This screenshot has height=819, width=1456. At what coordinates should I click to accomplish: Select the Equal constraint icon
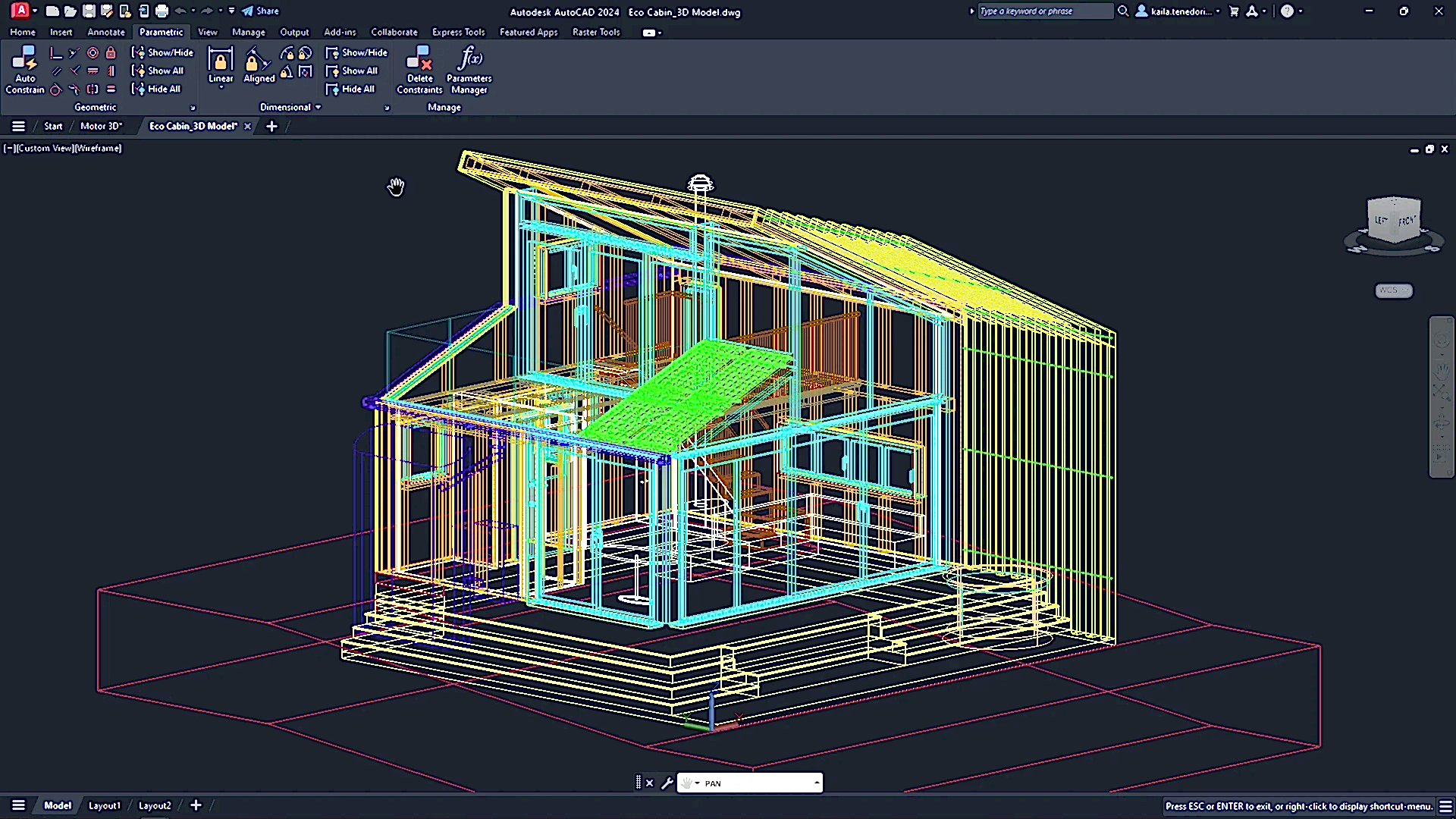click(x=111, y=89)
